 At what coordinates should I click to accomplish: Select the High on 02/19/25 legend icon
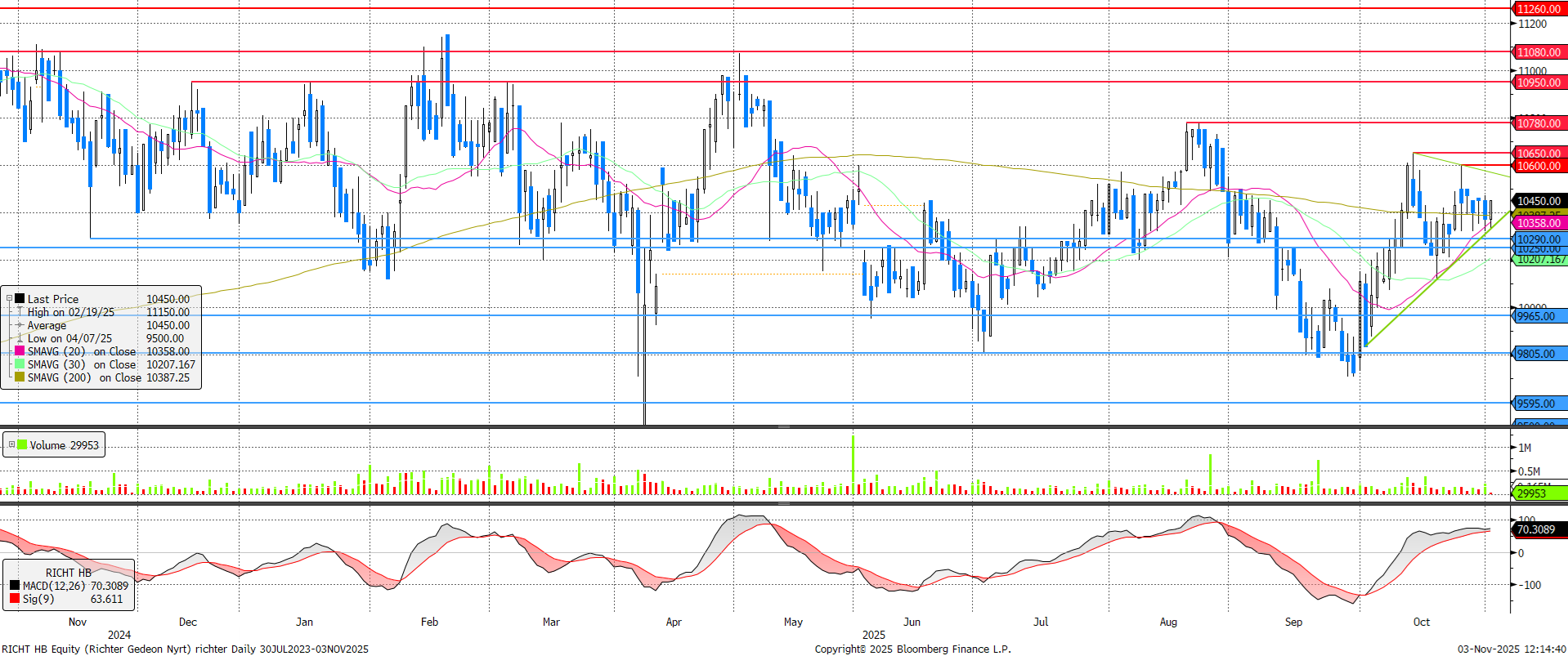[20, 312]
